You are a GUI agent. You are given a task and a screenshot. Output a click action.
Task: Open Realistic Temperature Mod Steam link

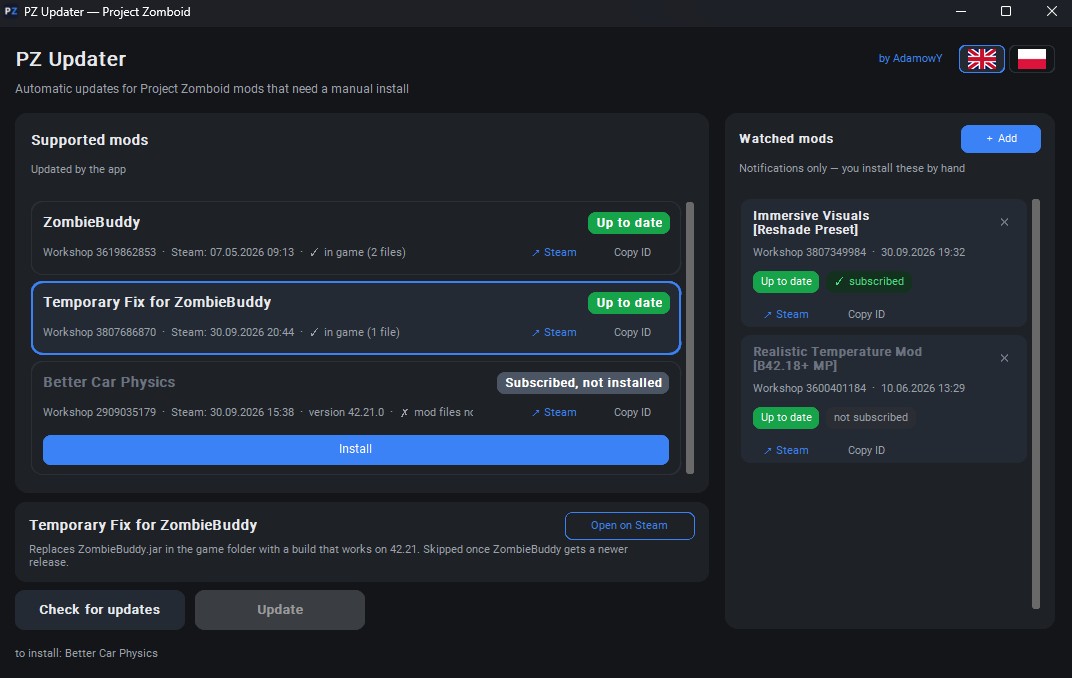point(786,450)
